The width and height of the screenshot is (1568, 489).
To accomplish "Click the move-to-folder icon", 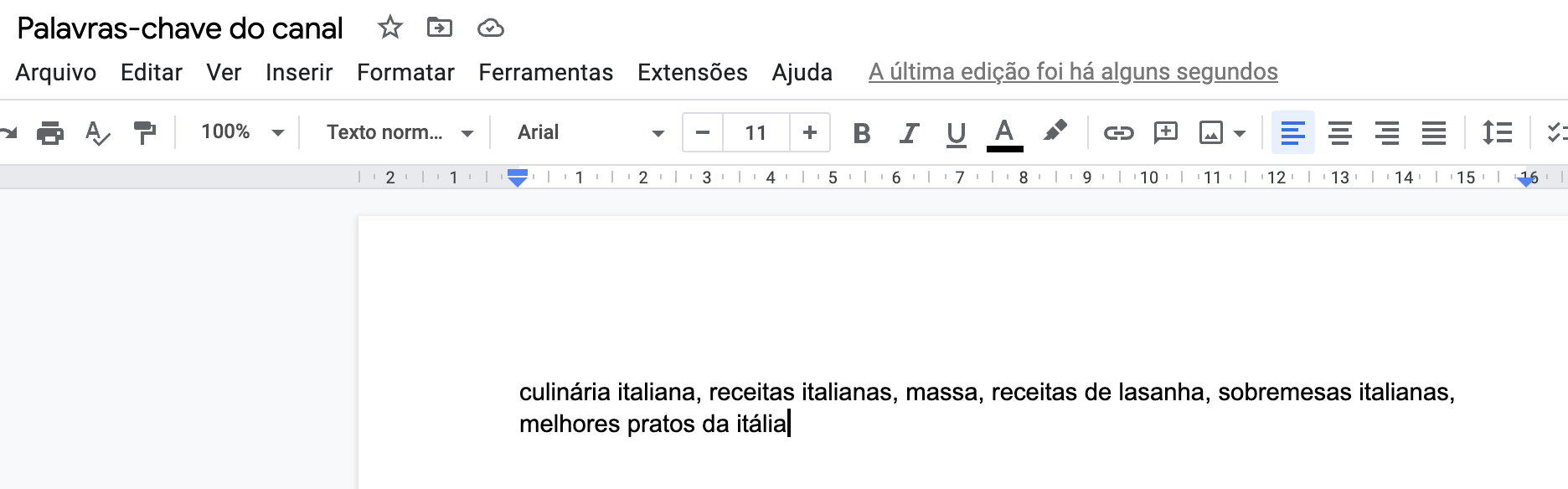I will coord(439,28).
